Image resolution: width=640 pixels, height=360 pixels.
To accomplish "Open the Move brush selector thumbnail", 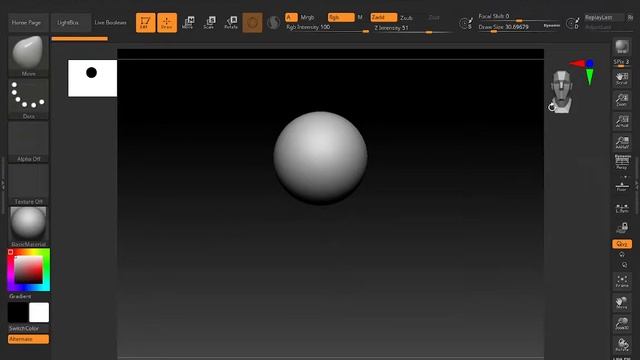I will [x=28, y=56].
